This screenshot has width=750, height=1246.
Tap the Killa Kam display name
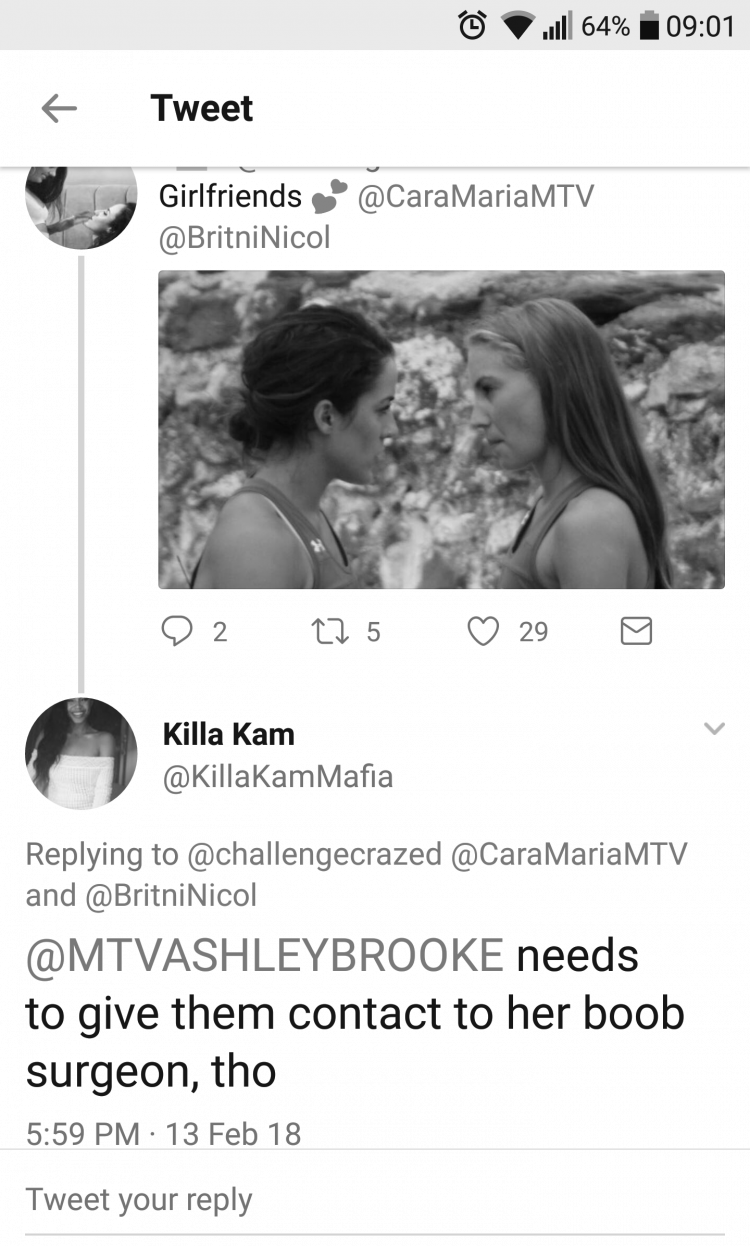pyautogui.click(x=229, y=735)
